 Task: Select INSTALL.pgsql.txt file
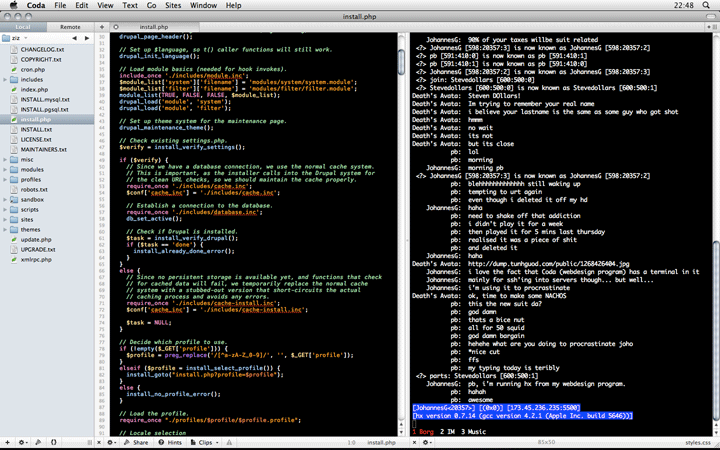[47, 109]
